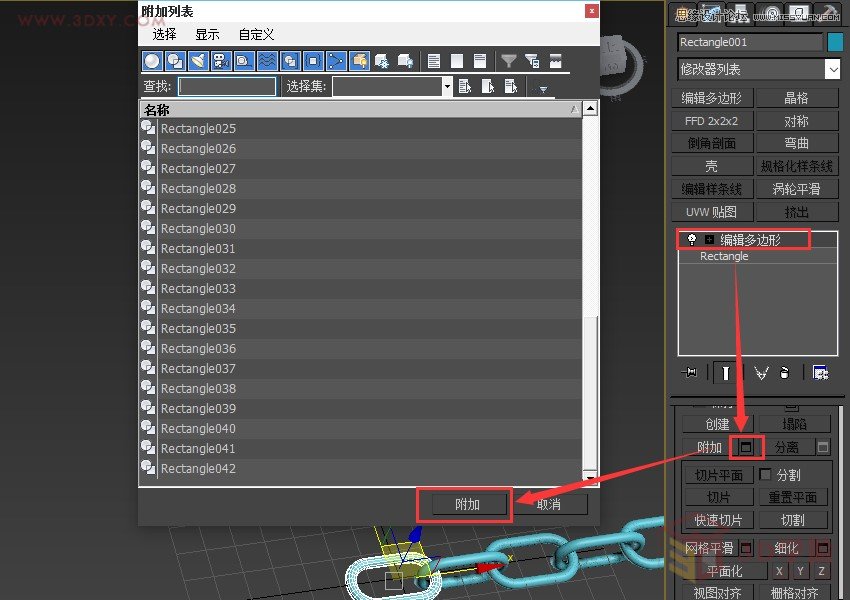Viewport: 850px width, 600px height.
Task: Click the small Attach List icon beside 附加
Action: pyautogui.click(x=746, y=446)
